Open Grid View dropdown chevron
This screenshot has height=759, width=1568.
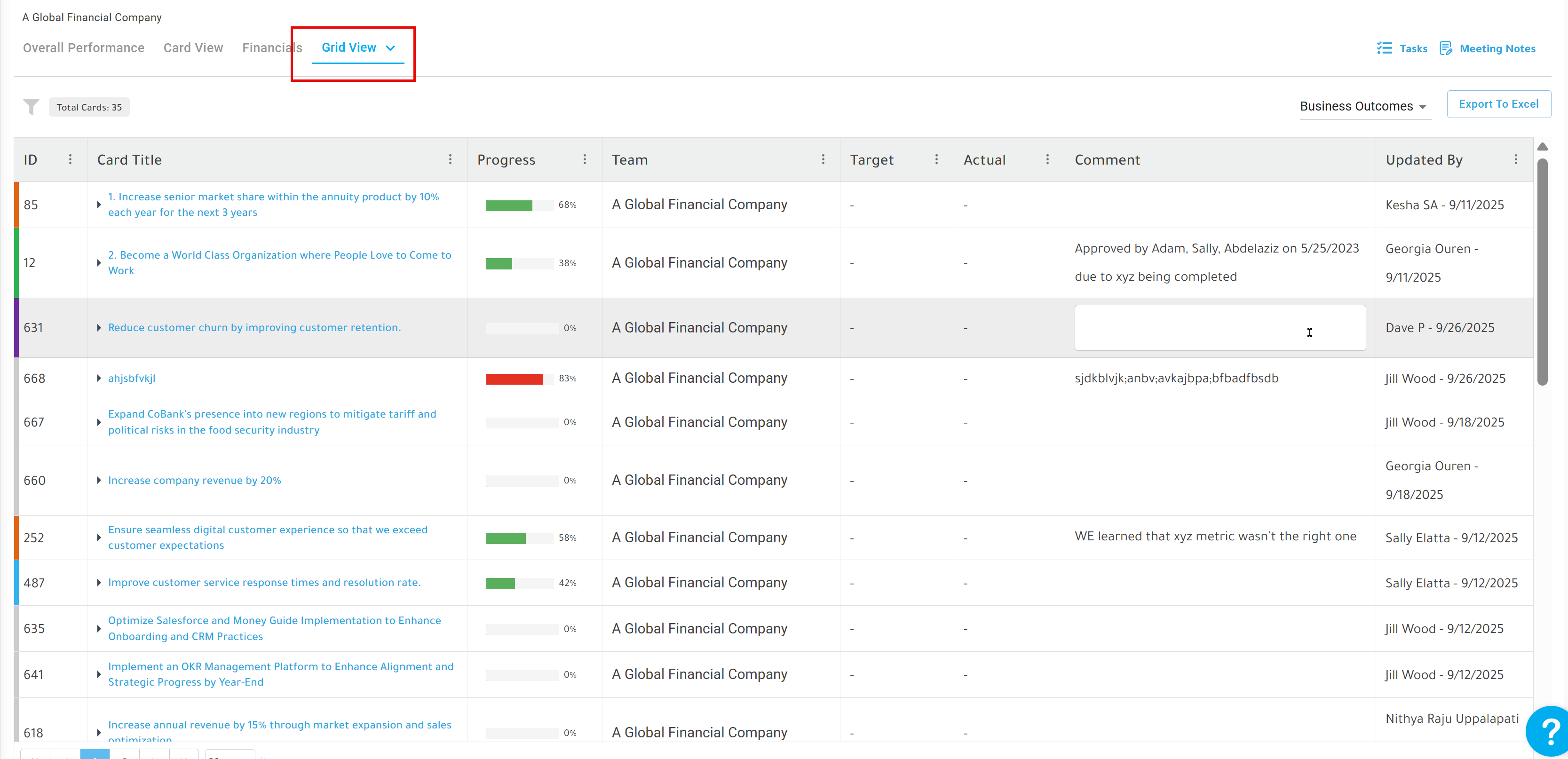click(391, 48)
